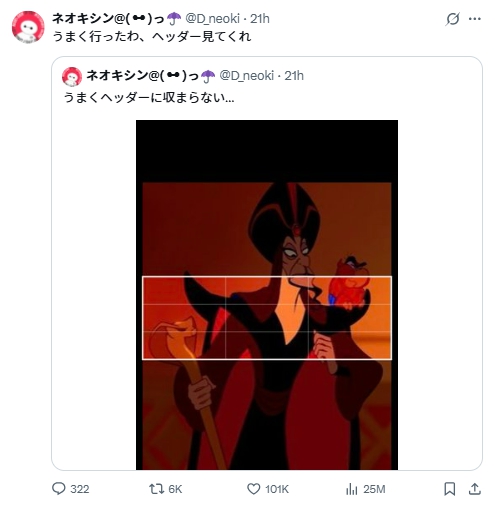Like the tweet with the heart icon
The image size is (495, 506).
(x=253, y=489)
